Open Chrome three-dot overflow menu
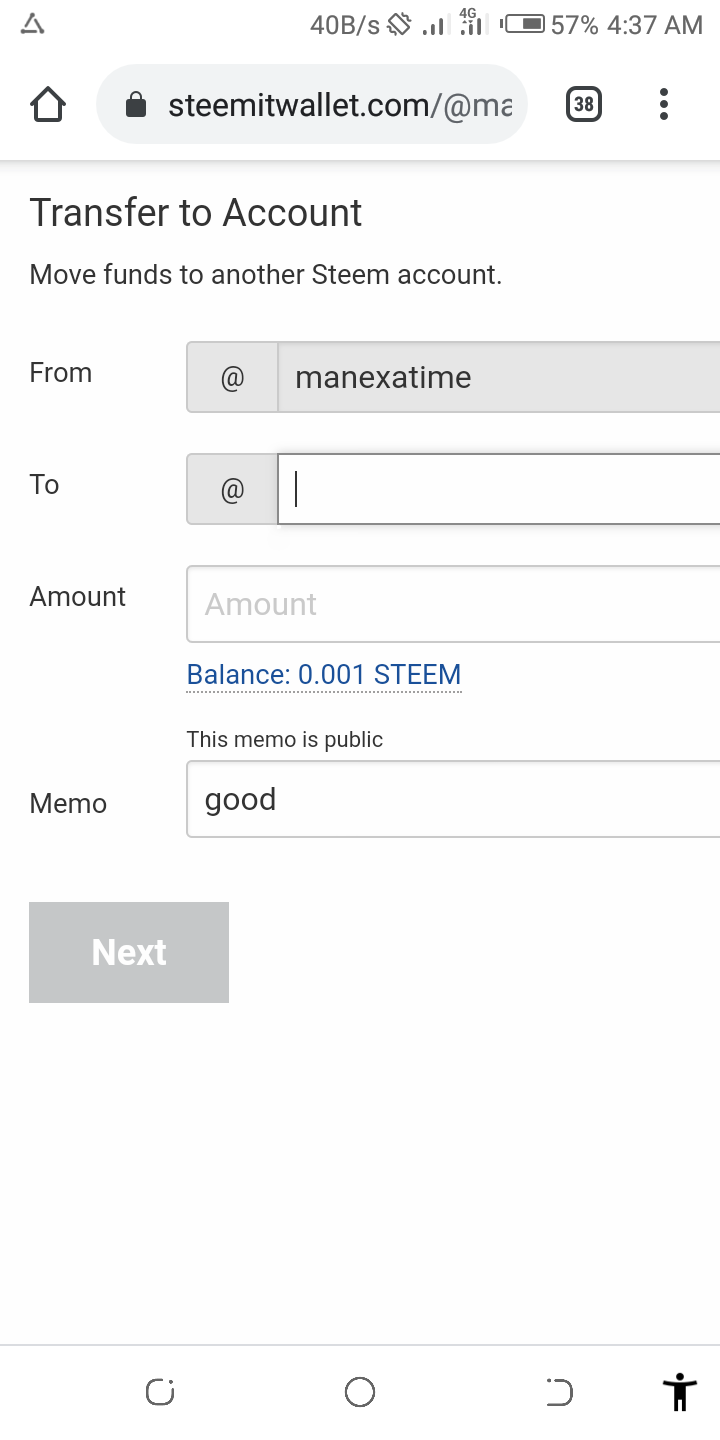 click(x=664, y=104)
